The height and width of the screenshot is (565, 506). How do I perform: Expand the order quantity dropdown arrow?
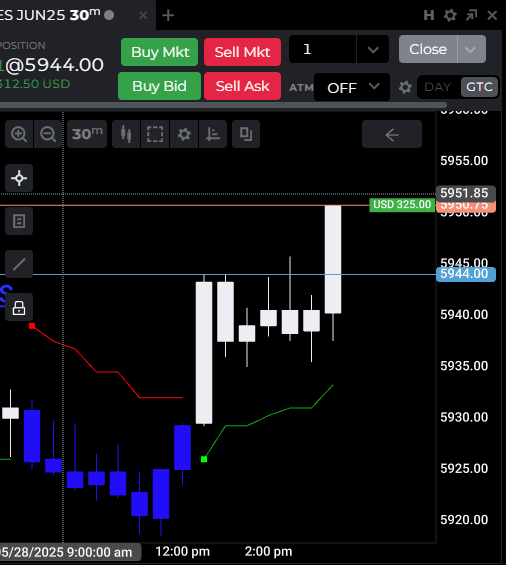[x=373, y=49]
